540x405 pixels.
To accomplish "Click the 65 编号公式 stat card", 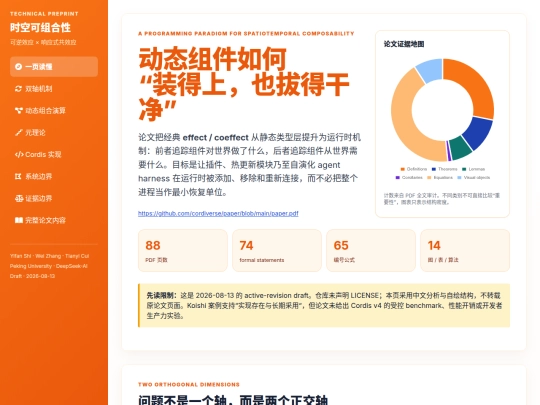I will (x=371, y=251).
